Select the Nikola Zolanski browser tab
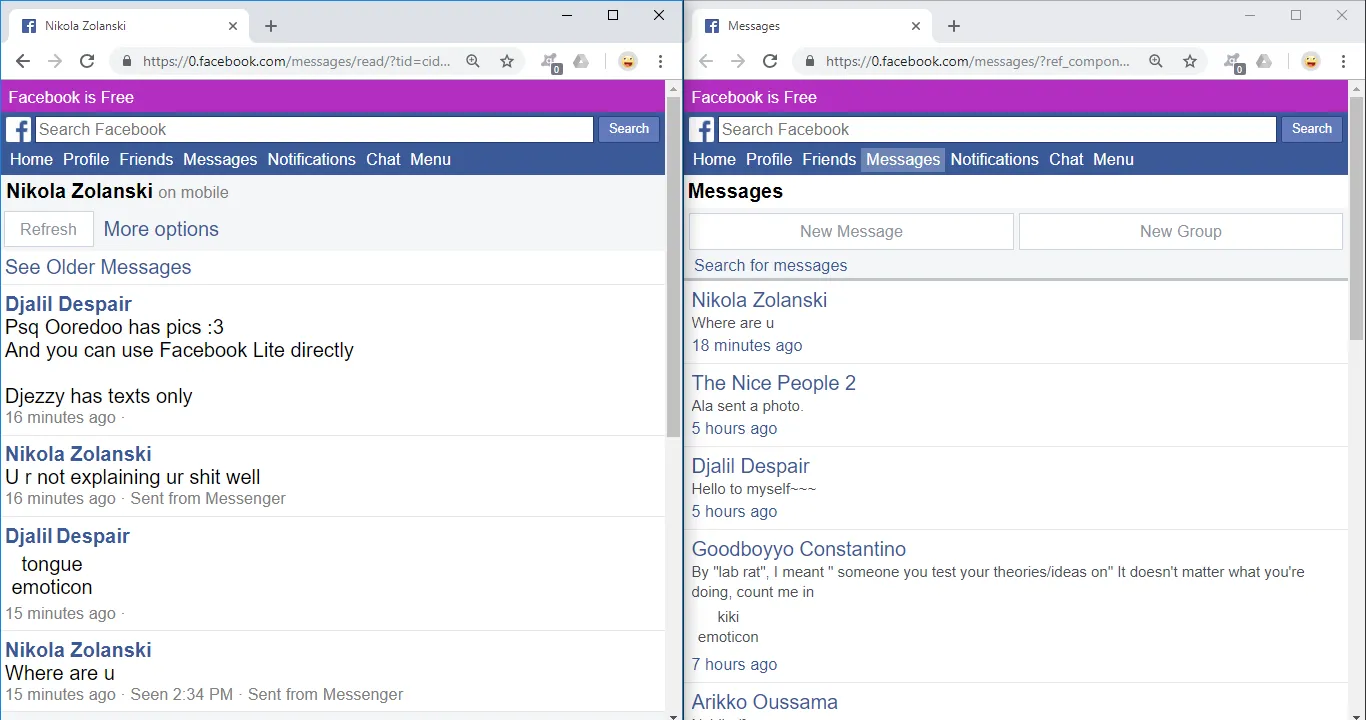The height and width of the screenshot is (720, 1366). click(128, 26)
